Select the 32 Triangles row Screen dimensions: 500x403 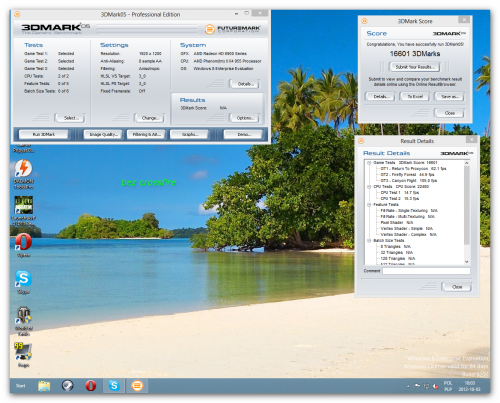pyautogui.click(x=397, y=253)
